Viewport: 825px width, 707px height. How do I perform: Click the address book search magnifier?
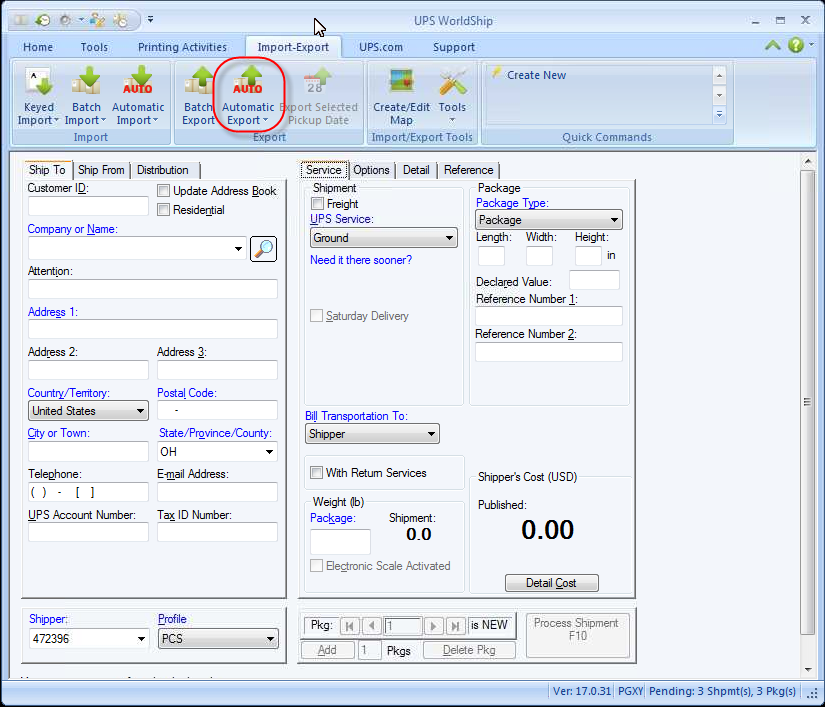[x=264, y=249]
